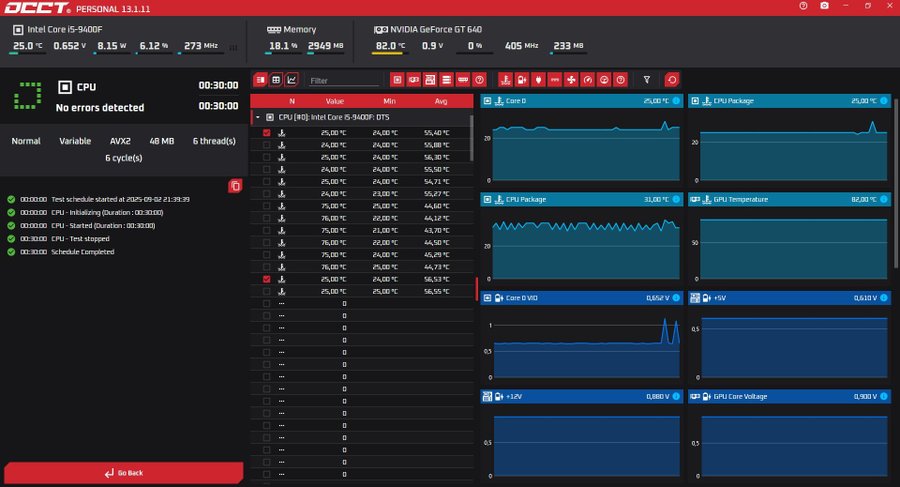Click the 'Schedule Completed' log entry
Viewport: 900px width, 487px height.
[83, 252]
